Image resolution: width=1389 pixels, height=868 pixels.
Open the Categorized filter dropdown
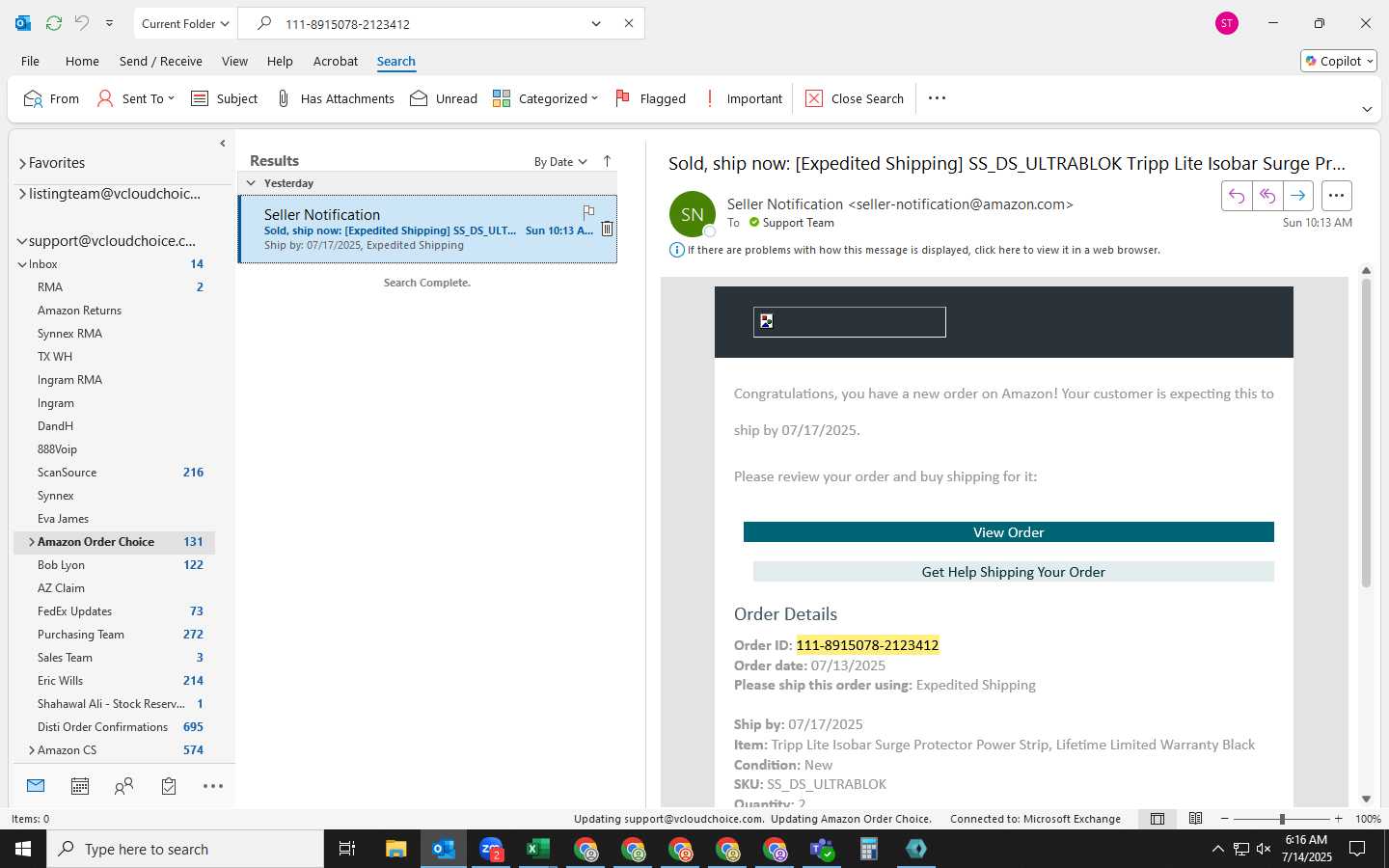[546, 98]
